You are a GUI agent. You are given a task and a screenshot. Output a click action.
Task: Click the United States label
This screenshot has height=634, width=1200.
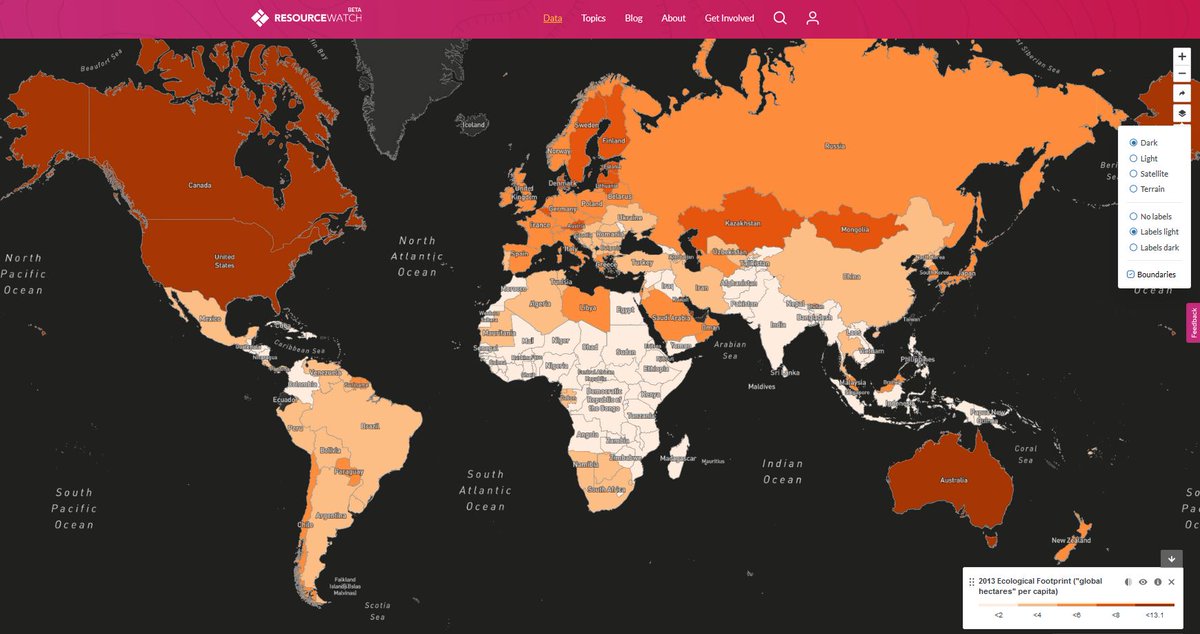coord(225,261)
